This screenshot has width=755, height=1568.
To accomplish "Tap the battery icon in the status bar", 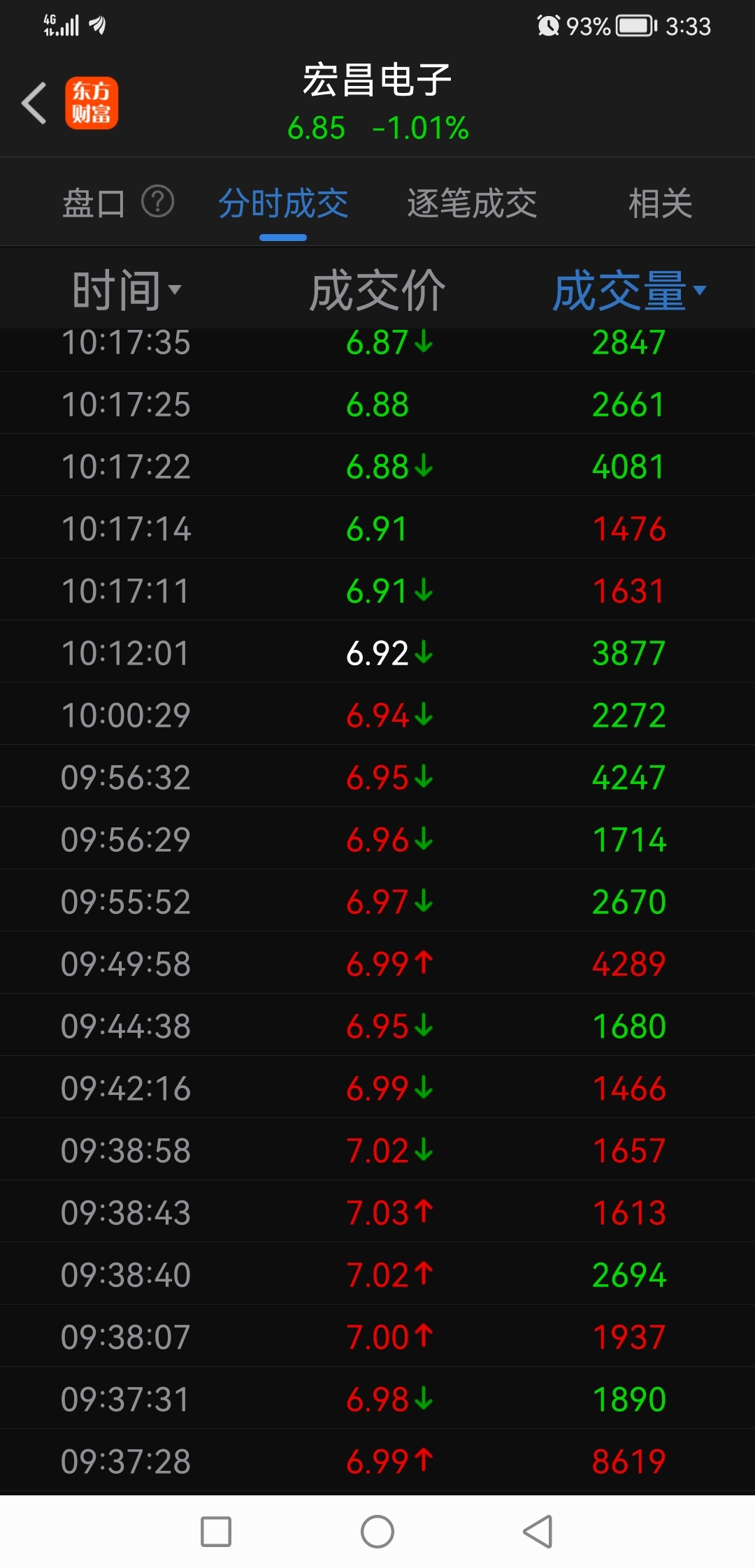I will (637, 26).
